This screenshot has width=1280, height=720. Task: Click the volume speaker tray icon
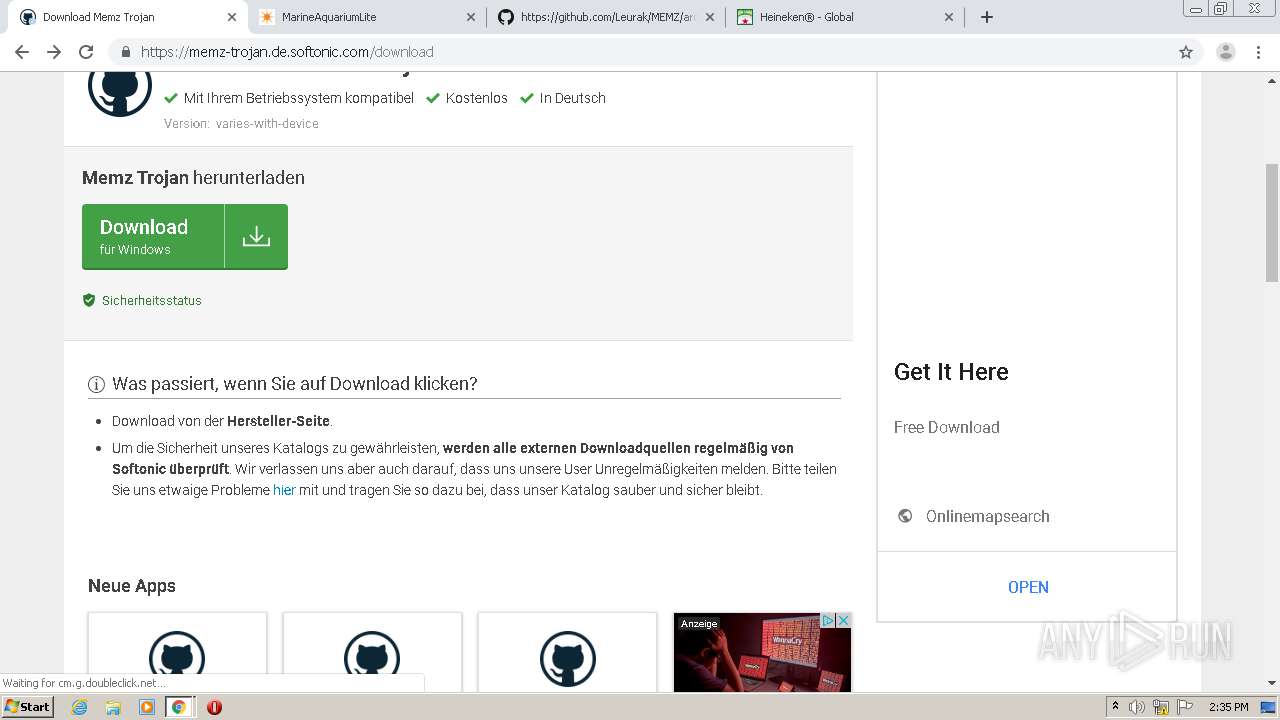point(1137,707)
